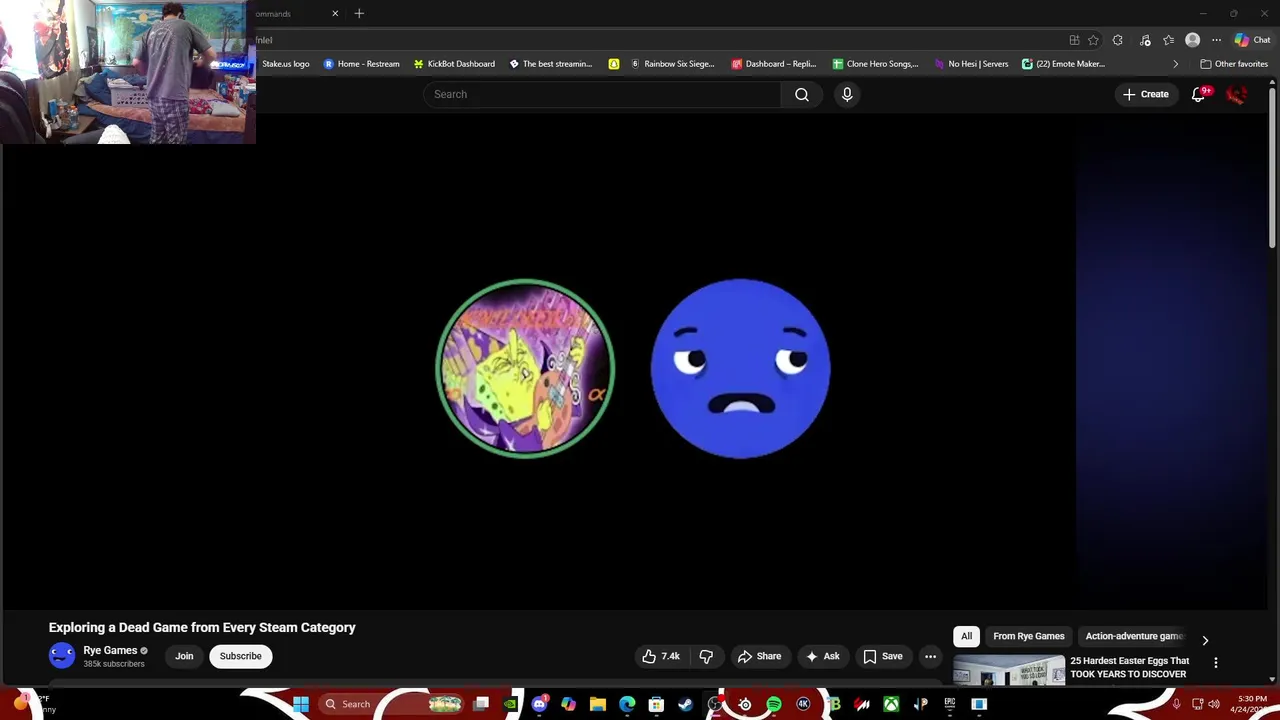
Task: Open Discord from the taskbar
Action: pos(541,704)
